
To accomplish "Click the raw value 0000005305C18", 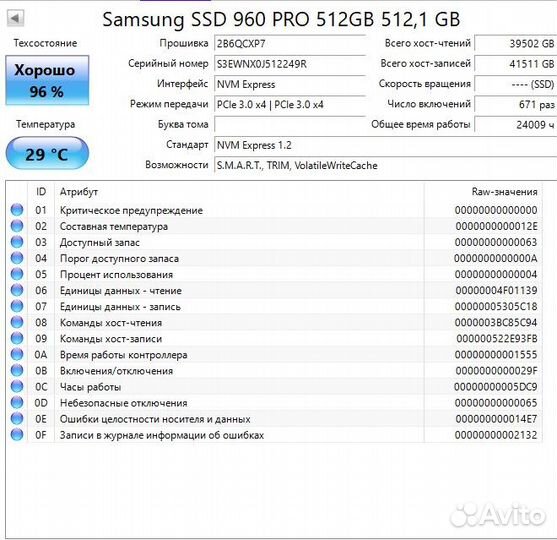I will click(x=496, y=306).
